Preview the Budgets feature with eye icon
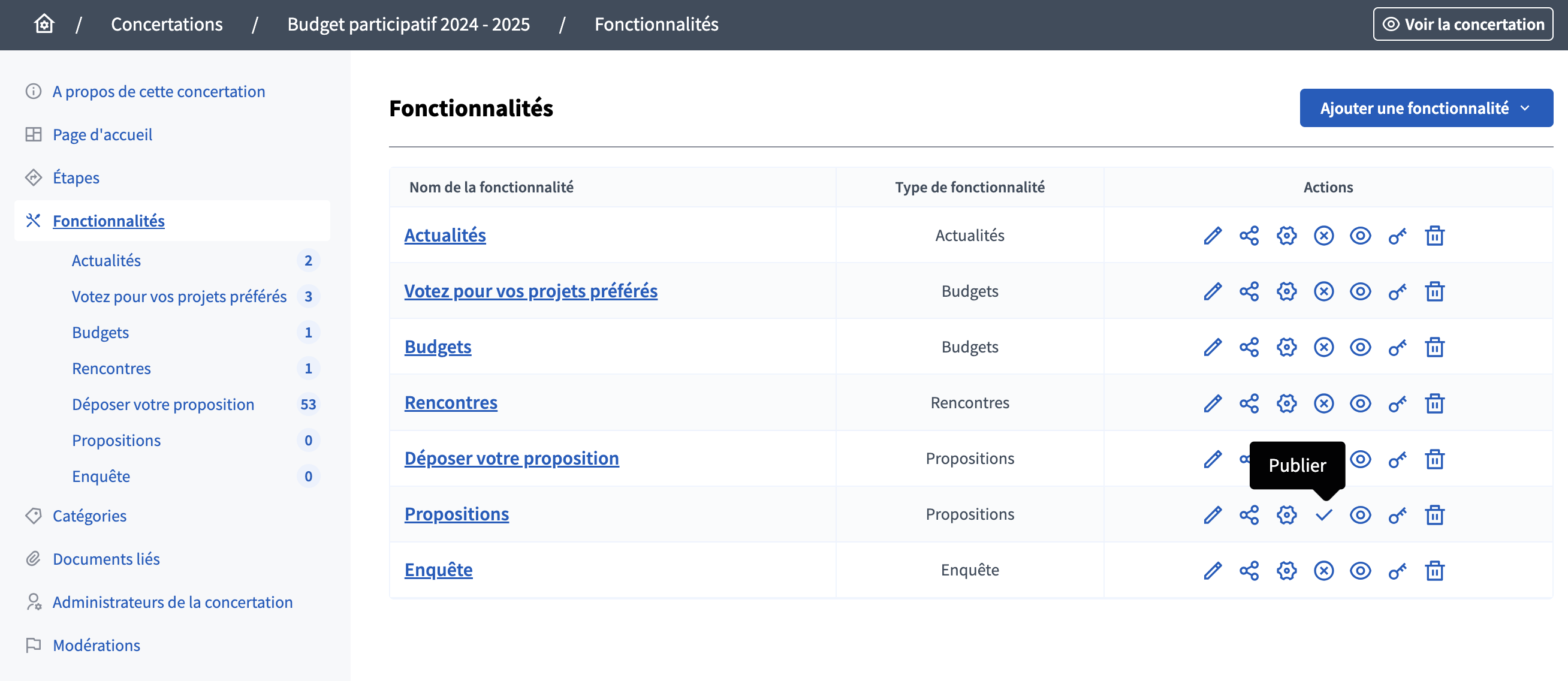Image resolution: width=1568 pixels, height=681 pixels. (1360, 347)
